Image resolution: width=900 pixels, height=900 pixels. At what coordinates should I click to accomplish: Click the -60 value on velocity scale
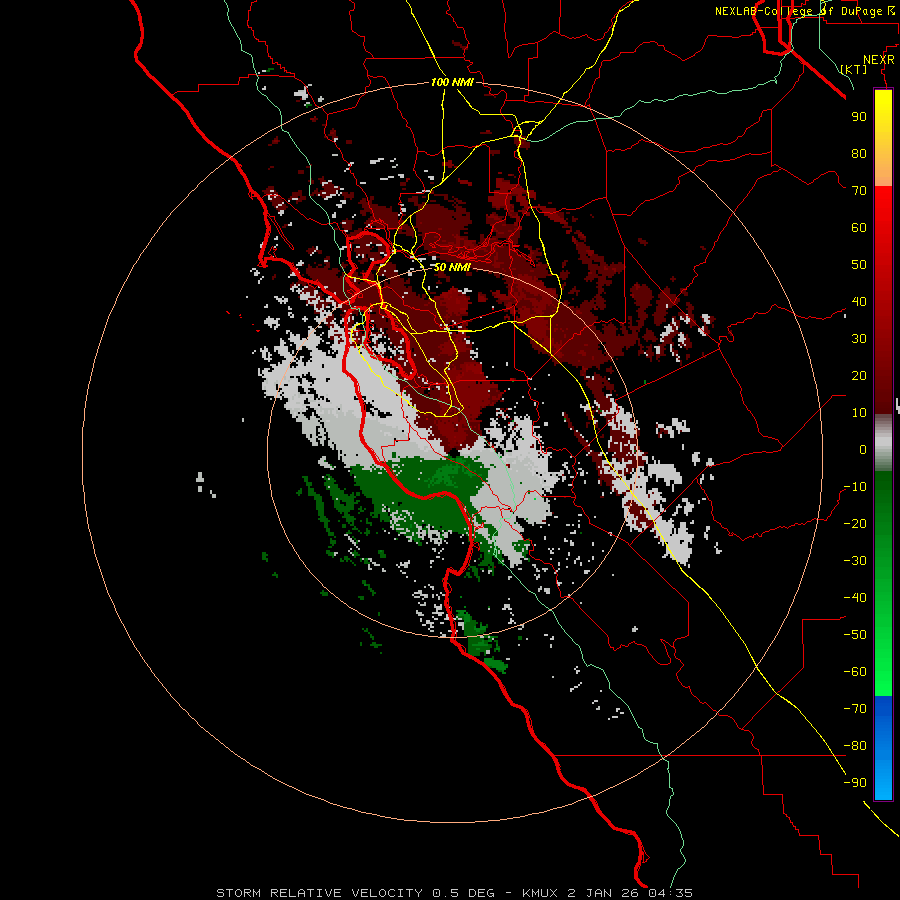tap(855, 672)
